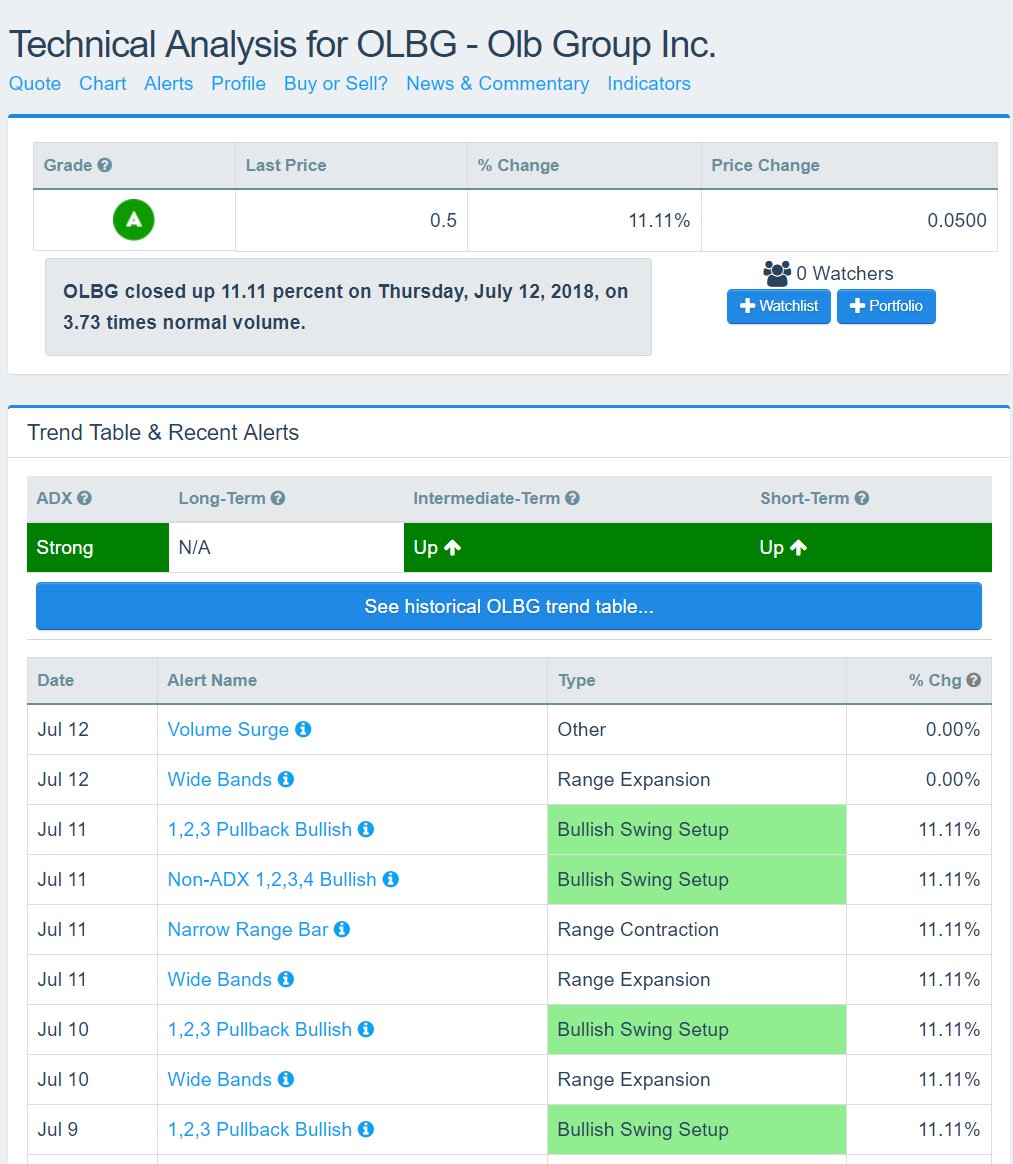1013x1164 pixels.
Task: Click the Range Contraction type cell
Action: click(x=697, y=929)
